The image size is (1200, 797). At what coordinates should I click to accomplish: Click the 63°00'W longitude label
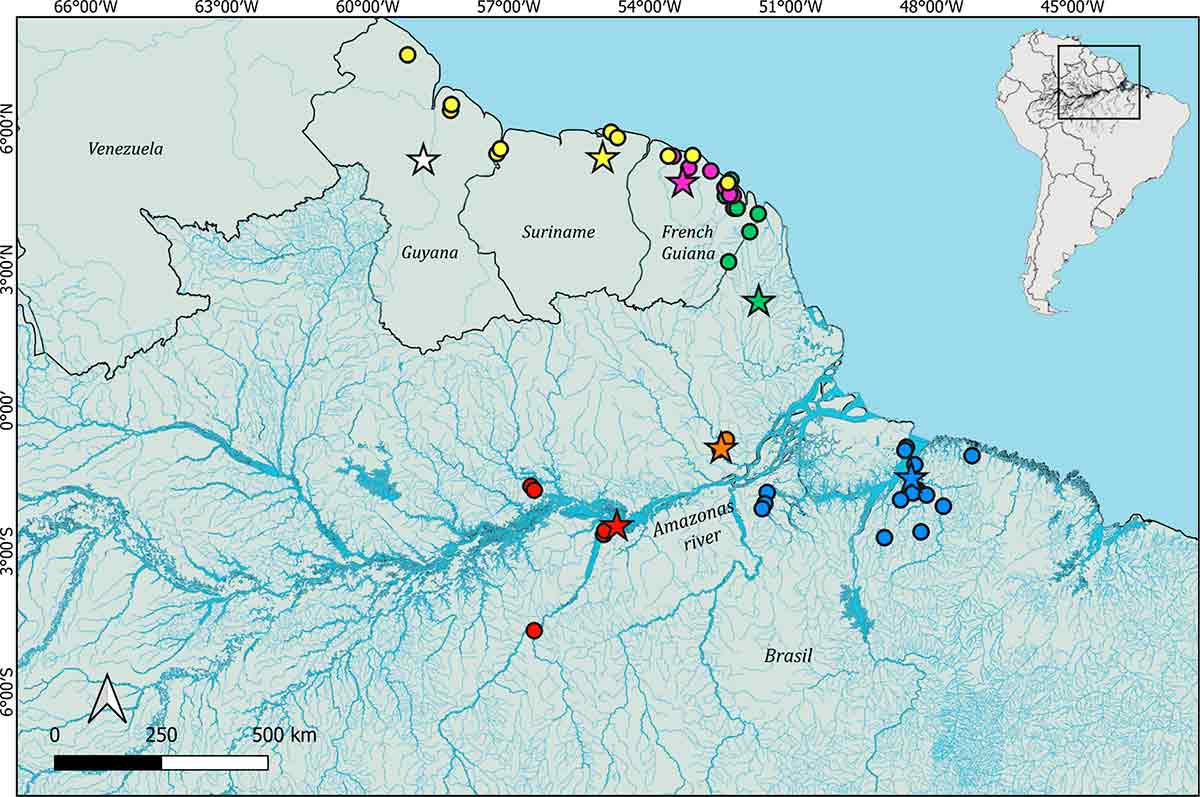click(229, 9)
